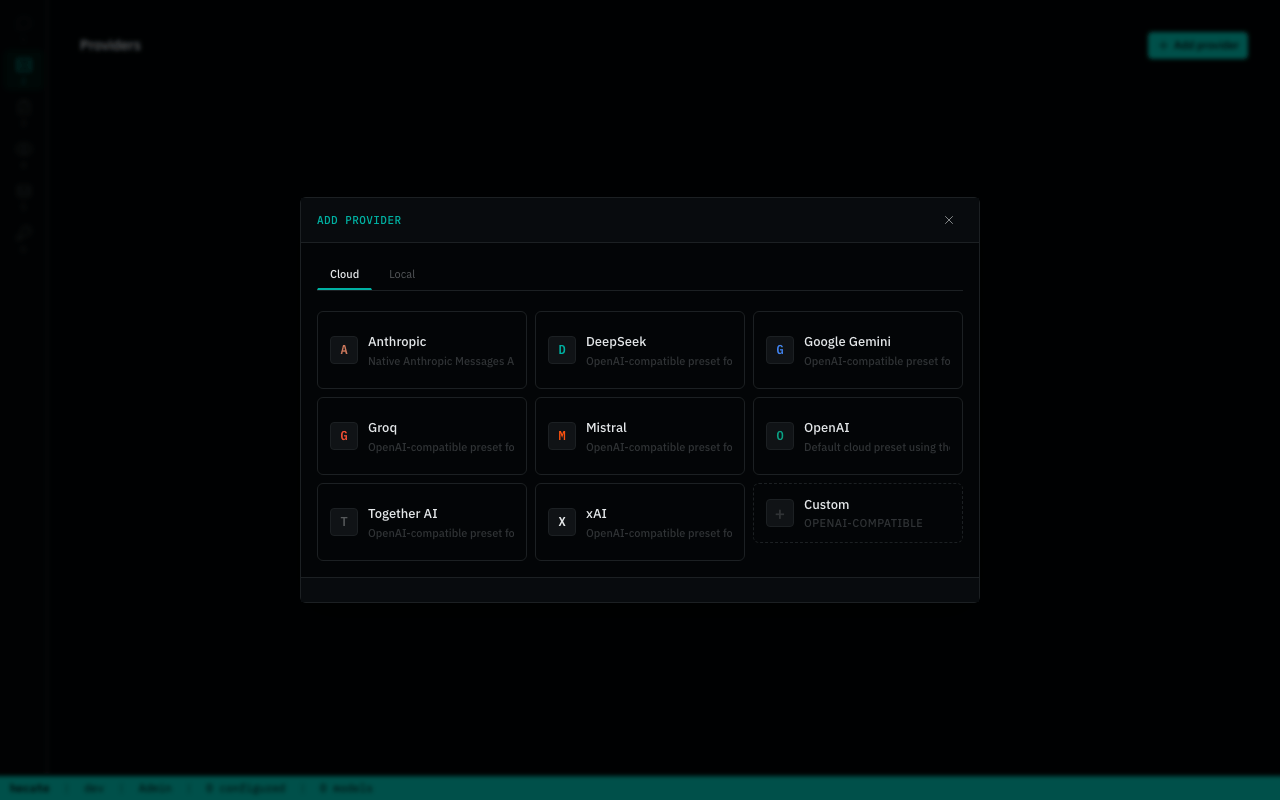
Task: Click the DeepSeek 'D' letter badge
Action: click(562, 350)
